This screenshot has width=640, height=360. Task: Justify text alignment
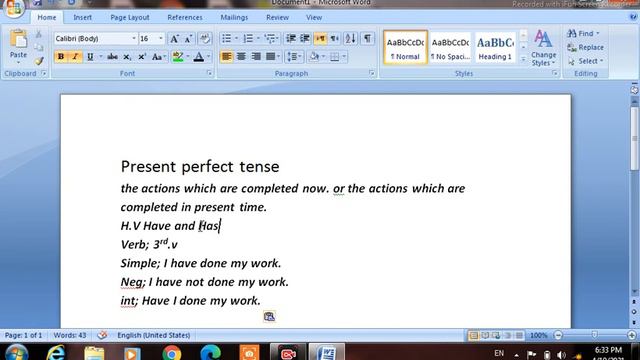coord(270,57)
